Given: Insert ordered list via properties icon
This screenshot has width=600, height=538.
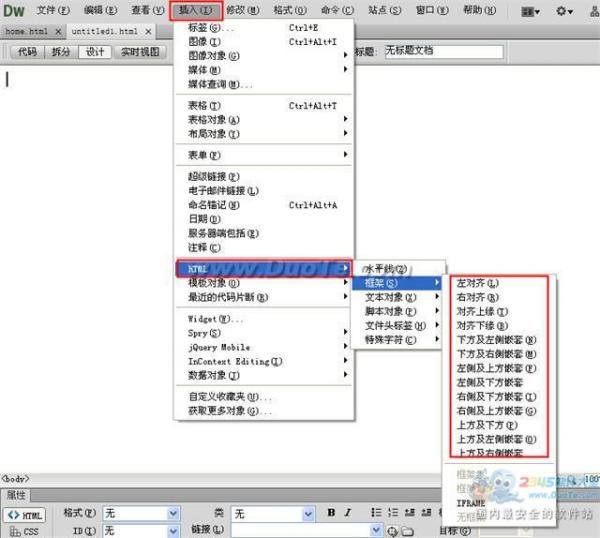Looking at the screenshot, I should click(x=393, y=512).
